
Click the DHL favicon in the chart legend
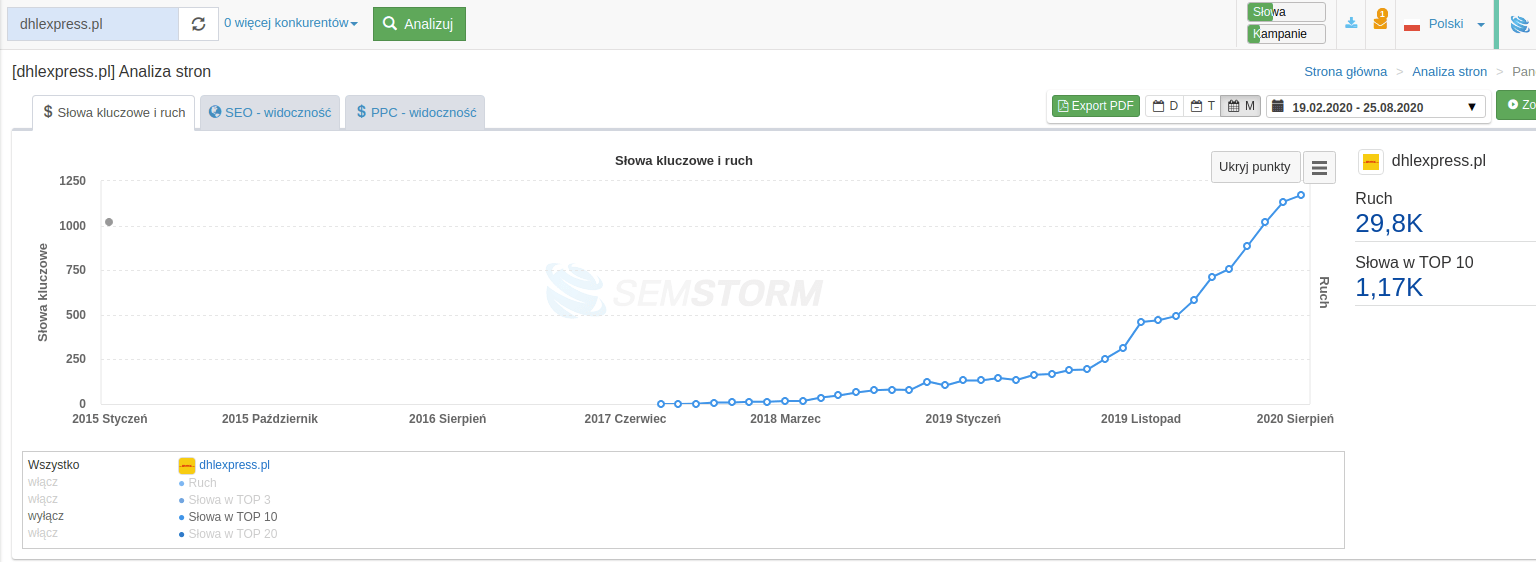click(x=186, y=465)
